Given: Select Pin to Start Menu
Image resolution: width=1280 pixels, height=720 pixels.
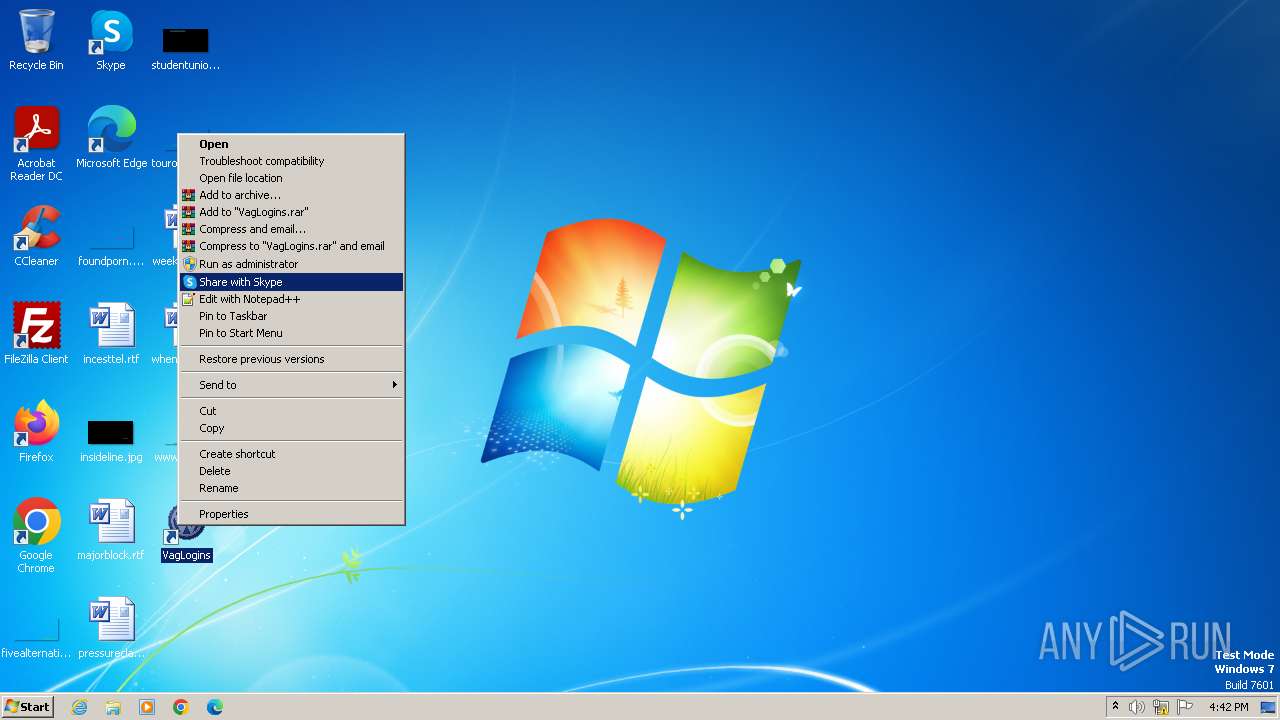Looking at the screenshot, I should [x=291, y=333].
